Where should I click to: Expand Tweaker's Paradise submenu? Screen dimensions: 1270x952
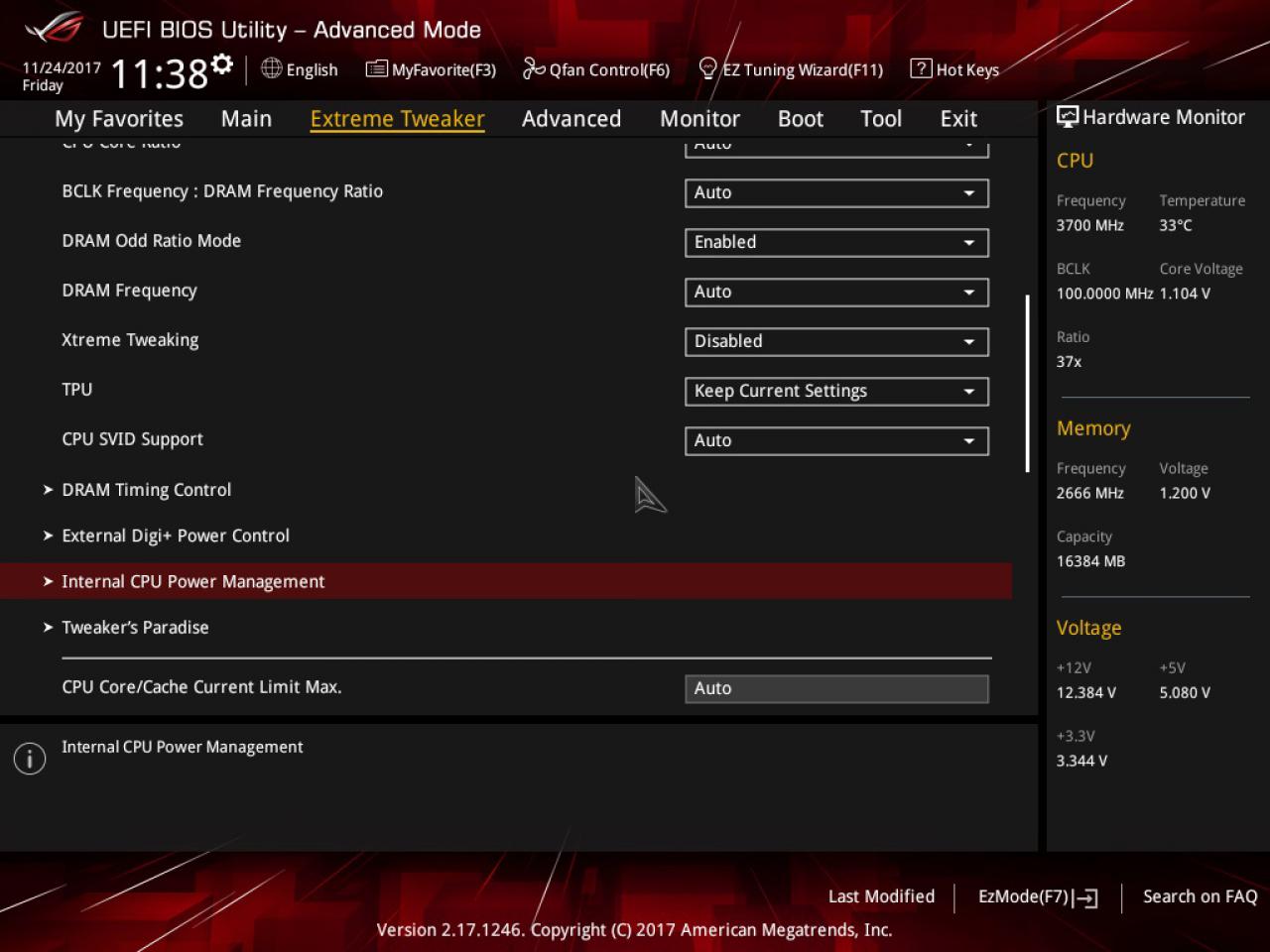point(135,628)
